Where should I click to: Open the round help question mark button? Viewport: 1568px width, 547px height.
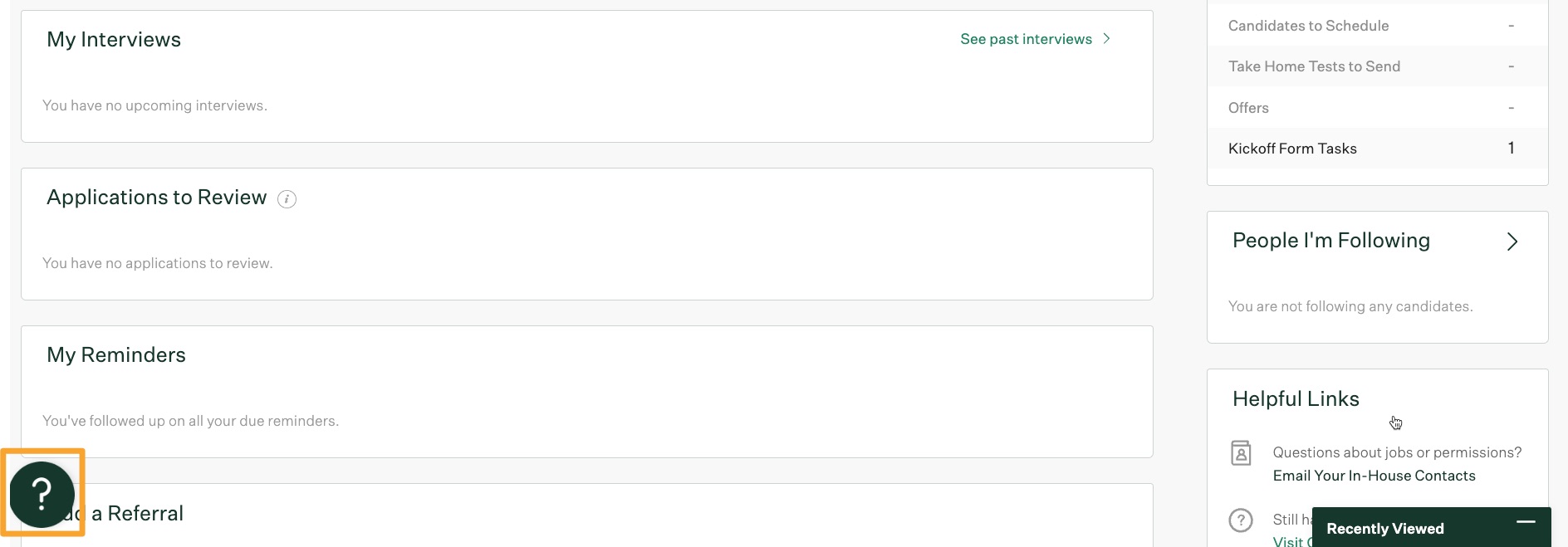coord(42,494)
